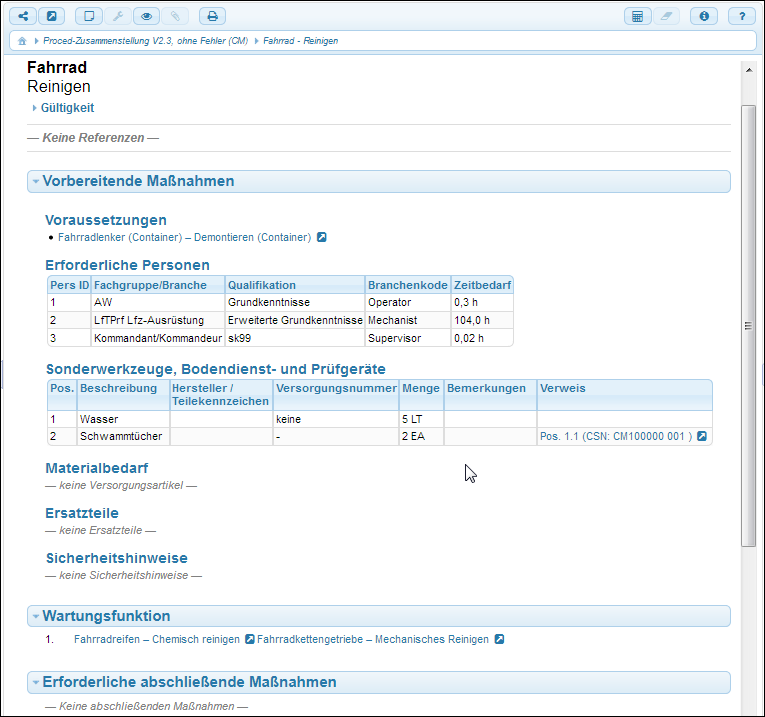The image size is (765, 717).
Task: Click the Branchenkode column header
Action: [408, 285]
